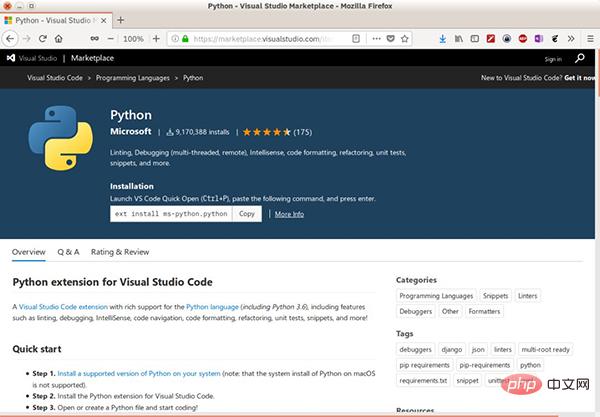Toggle the sidebar icon in toolbar
This screenshot has width=600, height=417.
coord(474,39)
